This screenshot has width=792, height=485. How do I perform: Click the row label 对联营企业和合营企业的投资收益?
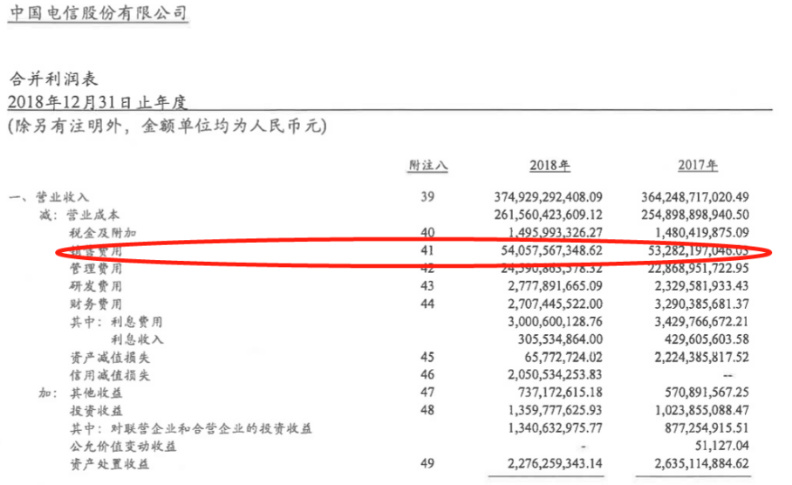tap(211, 429)
